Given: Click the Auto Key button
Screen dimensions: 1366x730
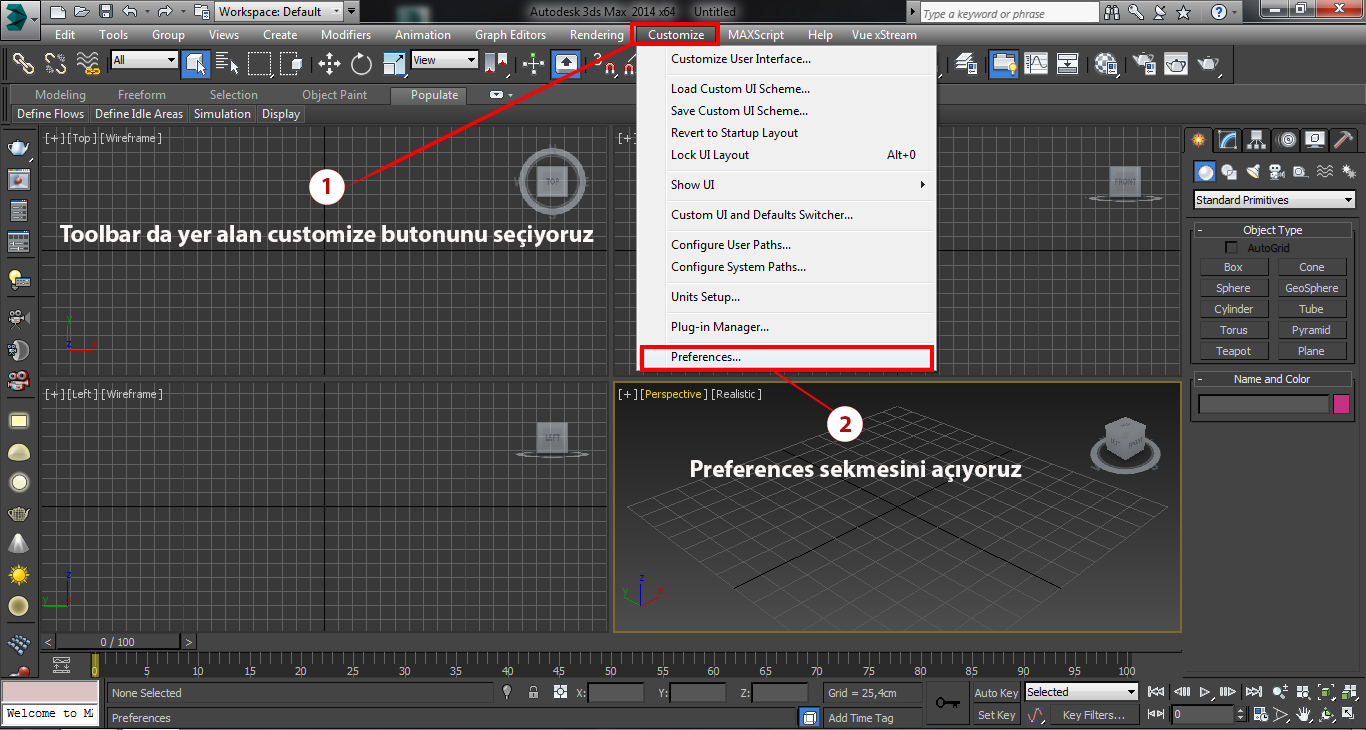Looking at the screenshot, I should point(995,693).
